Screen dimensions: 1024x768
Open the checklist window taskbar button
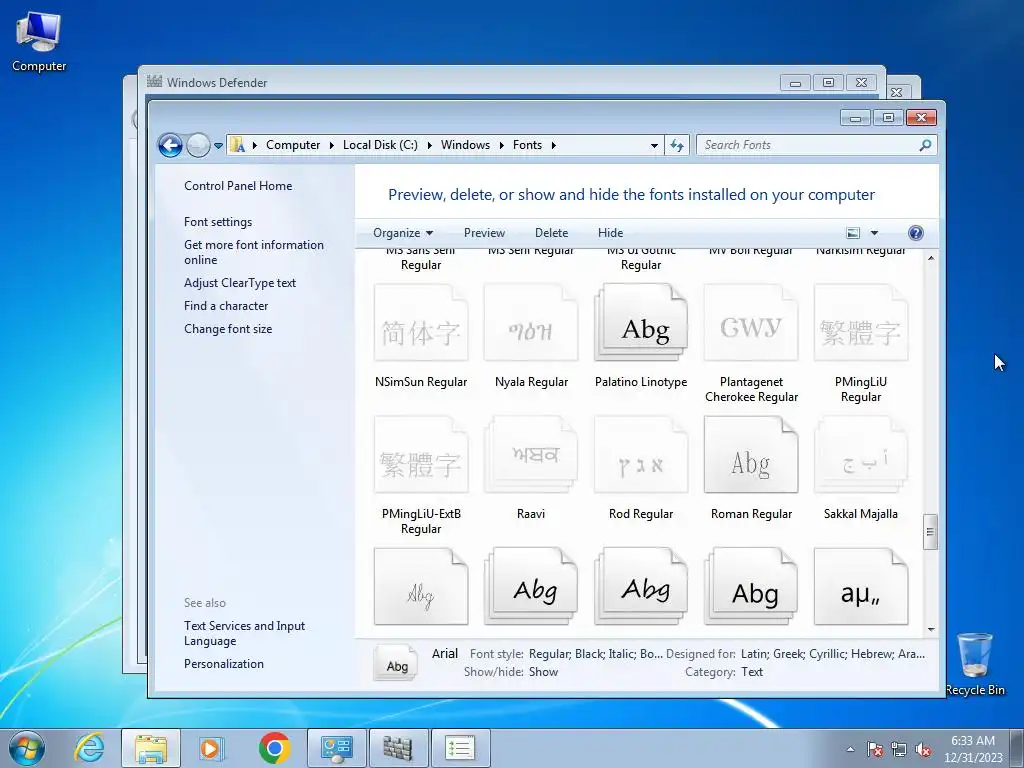460,748
